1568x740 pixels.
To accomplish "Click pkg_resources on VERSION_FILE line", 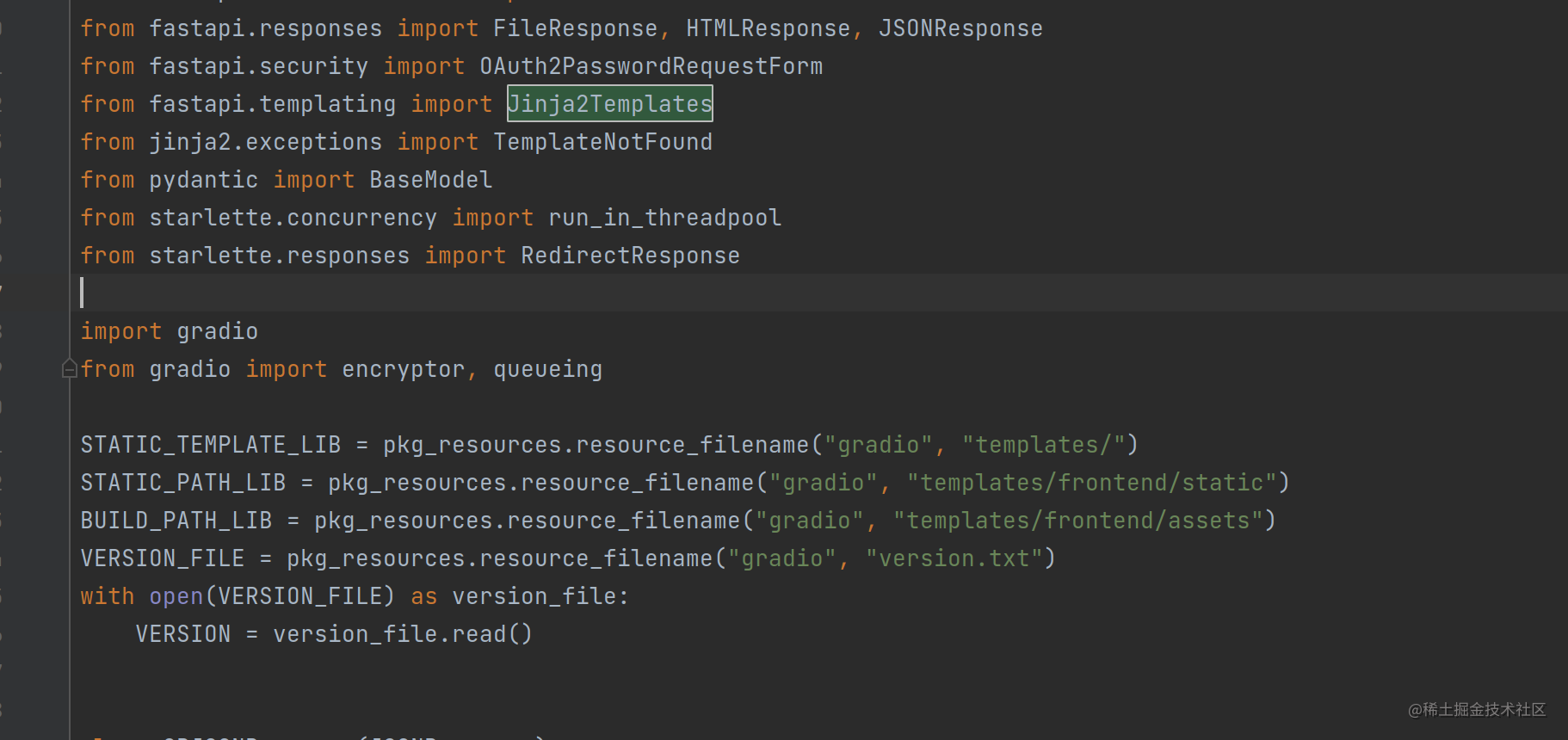I will [x=376, y=558].
